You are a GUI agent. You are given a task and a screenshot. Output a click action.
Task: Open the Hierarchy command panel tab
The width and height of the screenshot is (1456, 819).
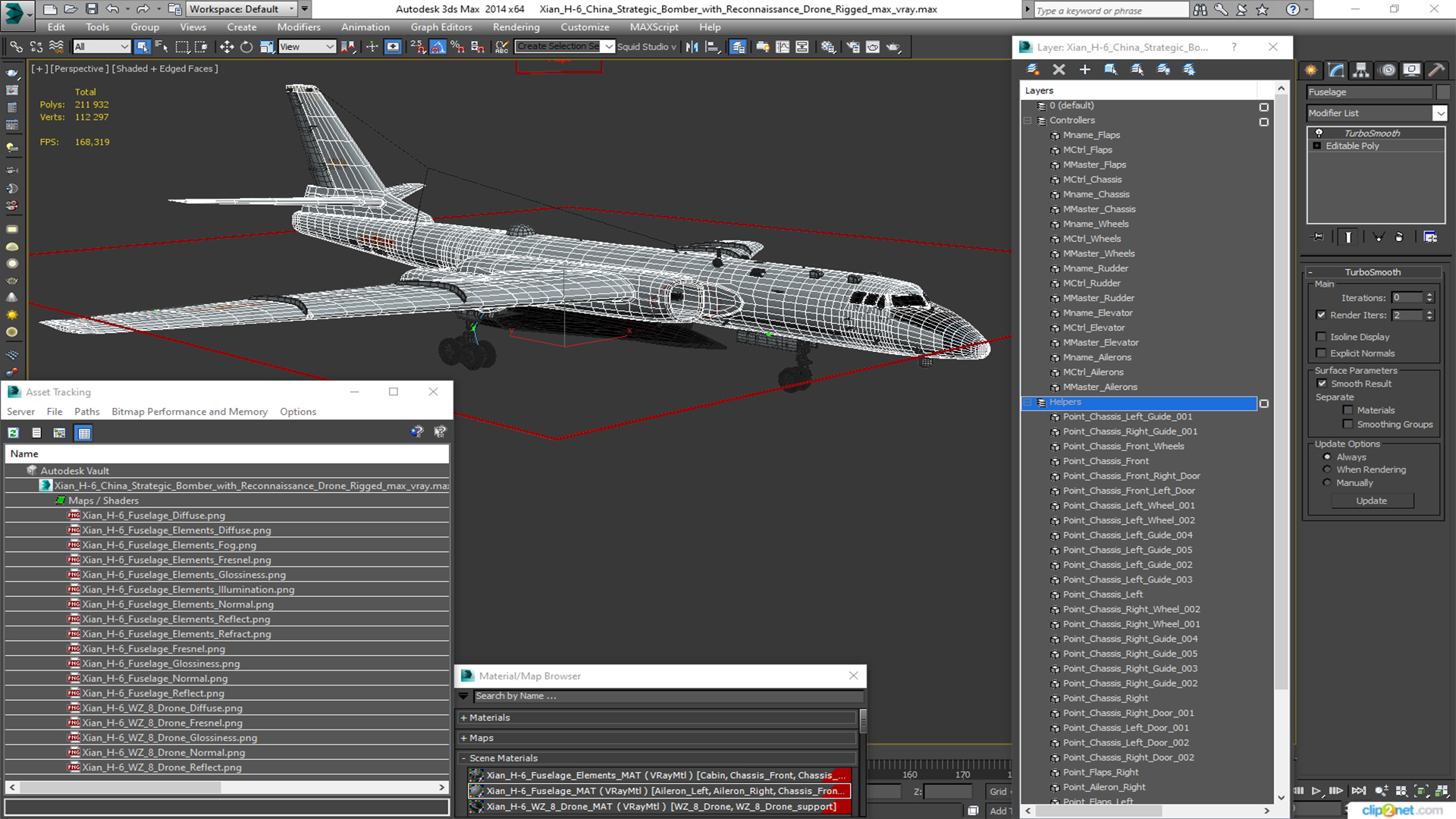[x=1361, y=70]
